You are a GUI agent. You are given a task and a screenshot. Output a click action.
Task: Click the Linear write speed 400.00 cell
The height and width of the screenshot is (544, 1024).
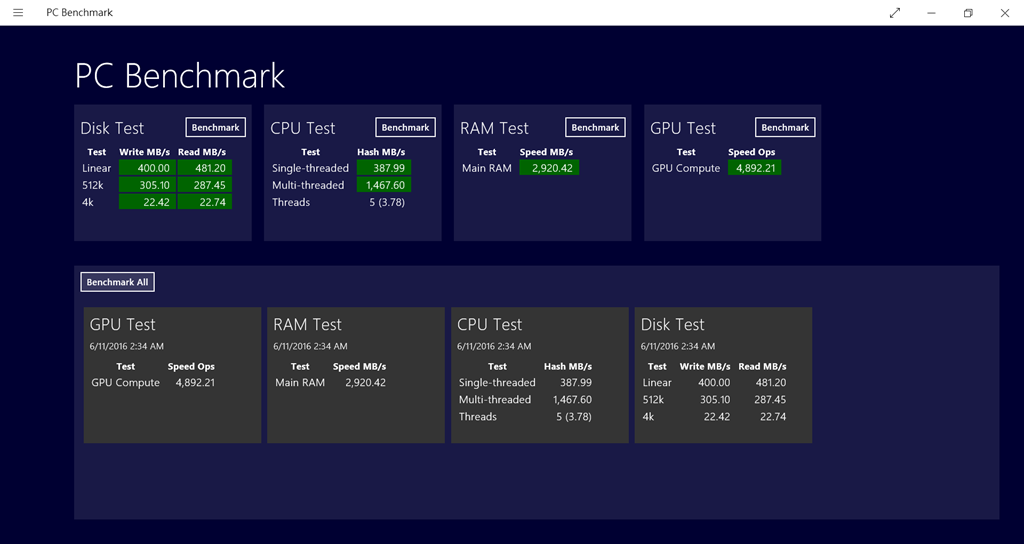tap(146, 168)
